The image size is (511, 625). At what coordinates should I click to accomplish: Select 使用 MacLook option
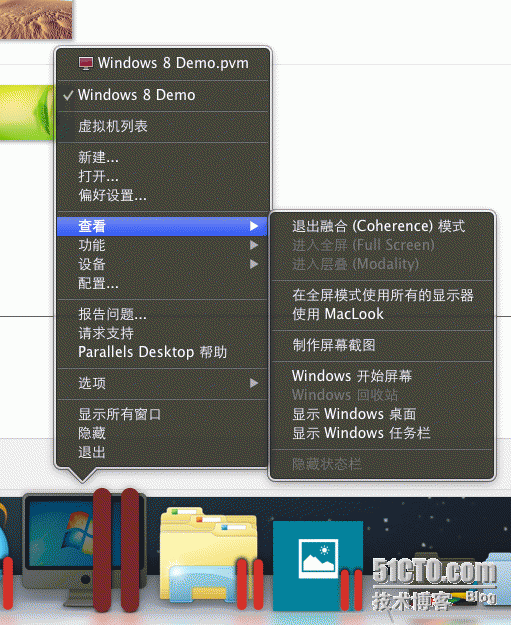382,314
